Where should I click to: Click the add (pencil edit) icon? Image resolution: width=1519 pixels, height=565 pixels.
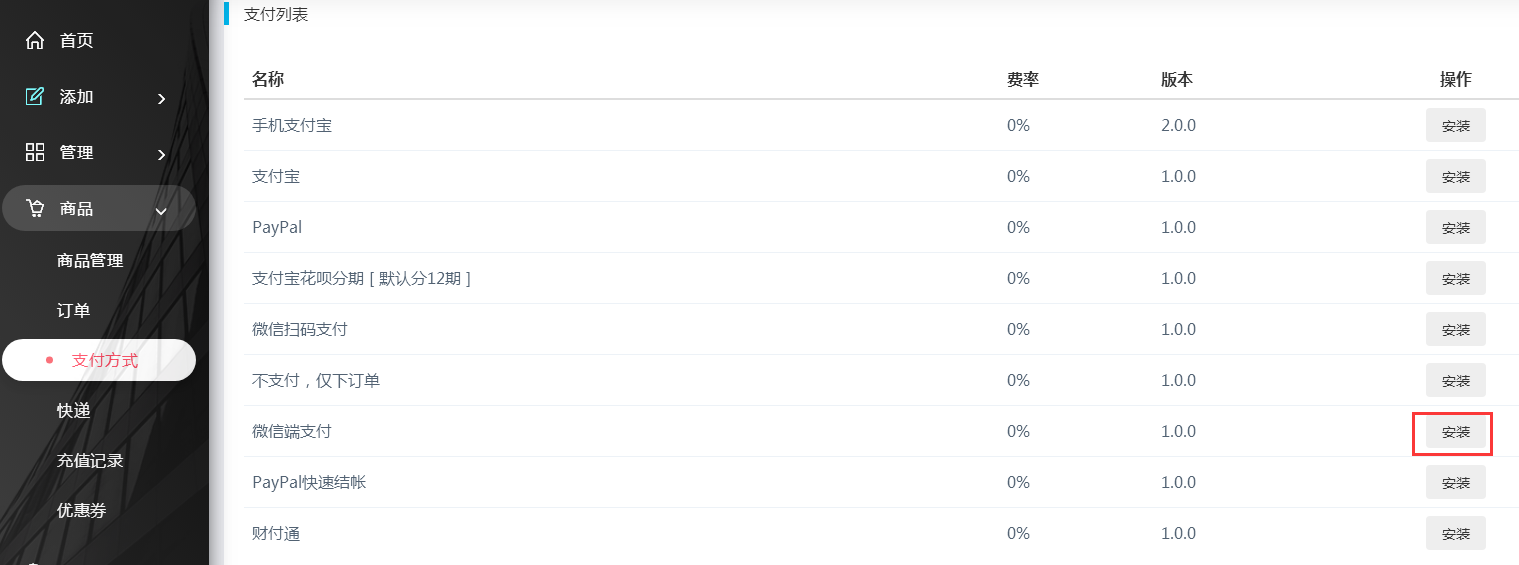pos(35,97)
